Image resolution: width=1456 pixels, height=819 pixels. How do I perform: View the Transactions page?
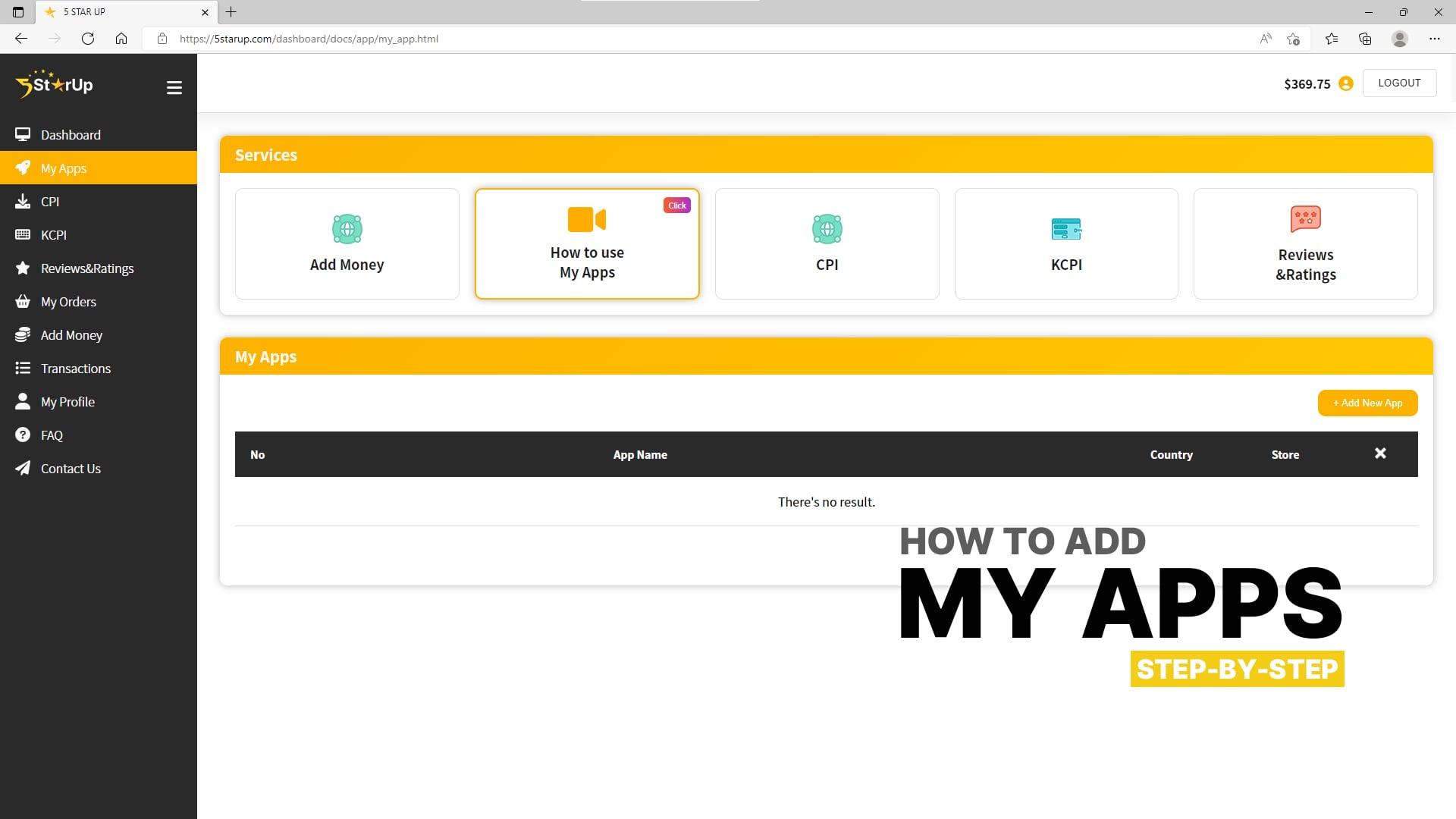pyautogui.click(x=99, y=369)
